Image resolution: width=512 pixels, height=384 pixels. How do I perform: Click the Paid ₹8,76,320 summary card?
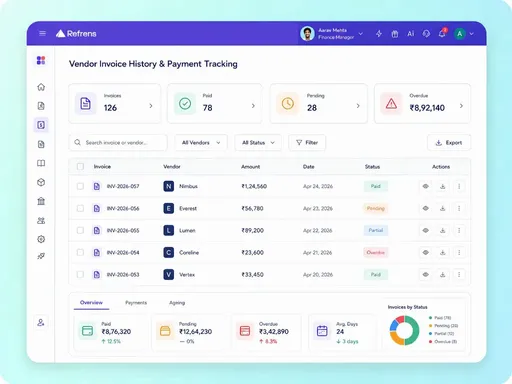pos(111,332)
